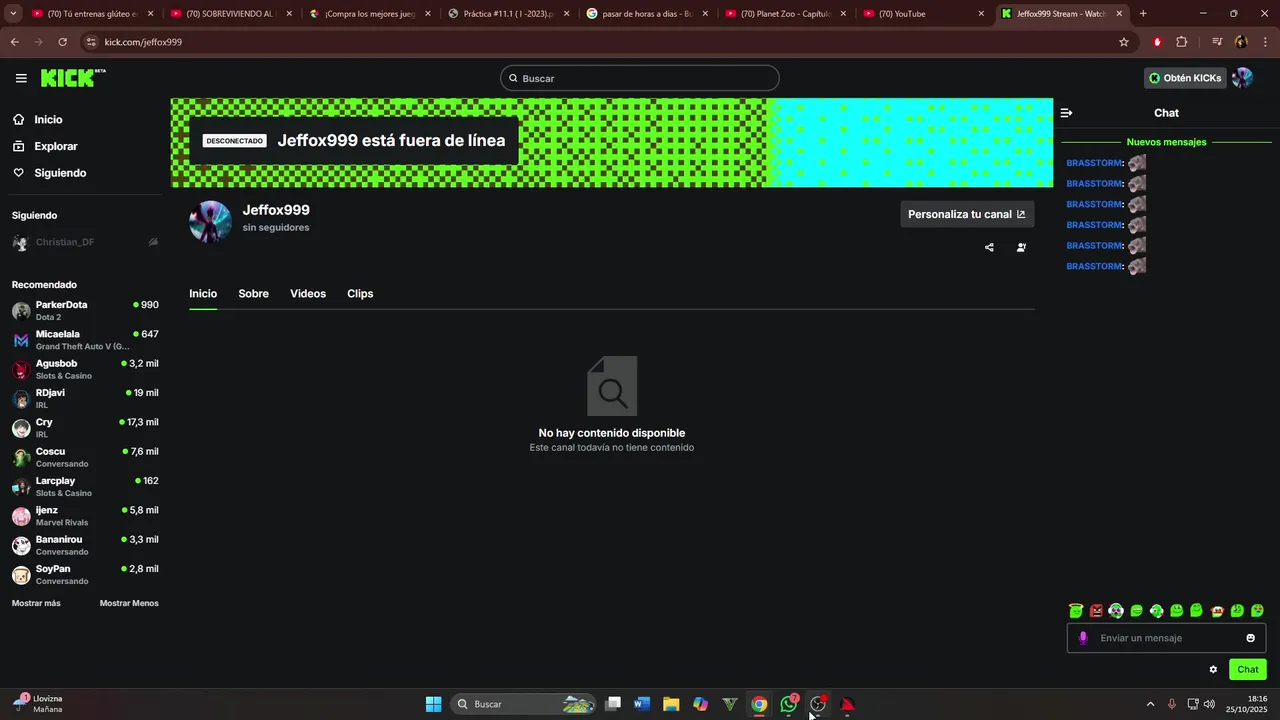Switch to the Sobre tab

(x=253, y=293)
